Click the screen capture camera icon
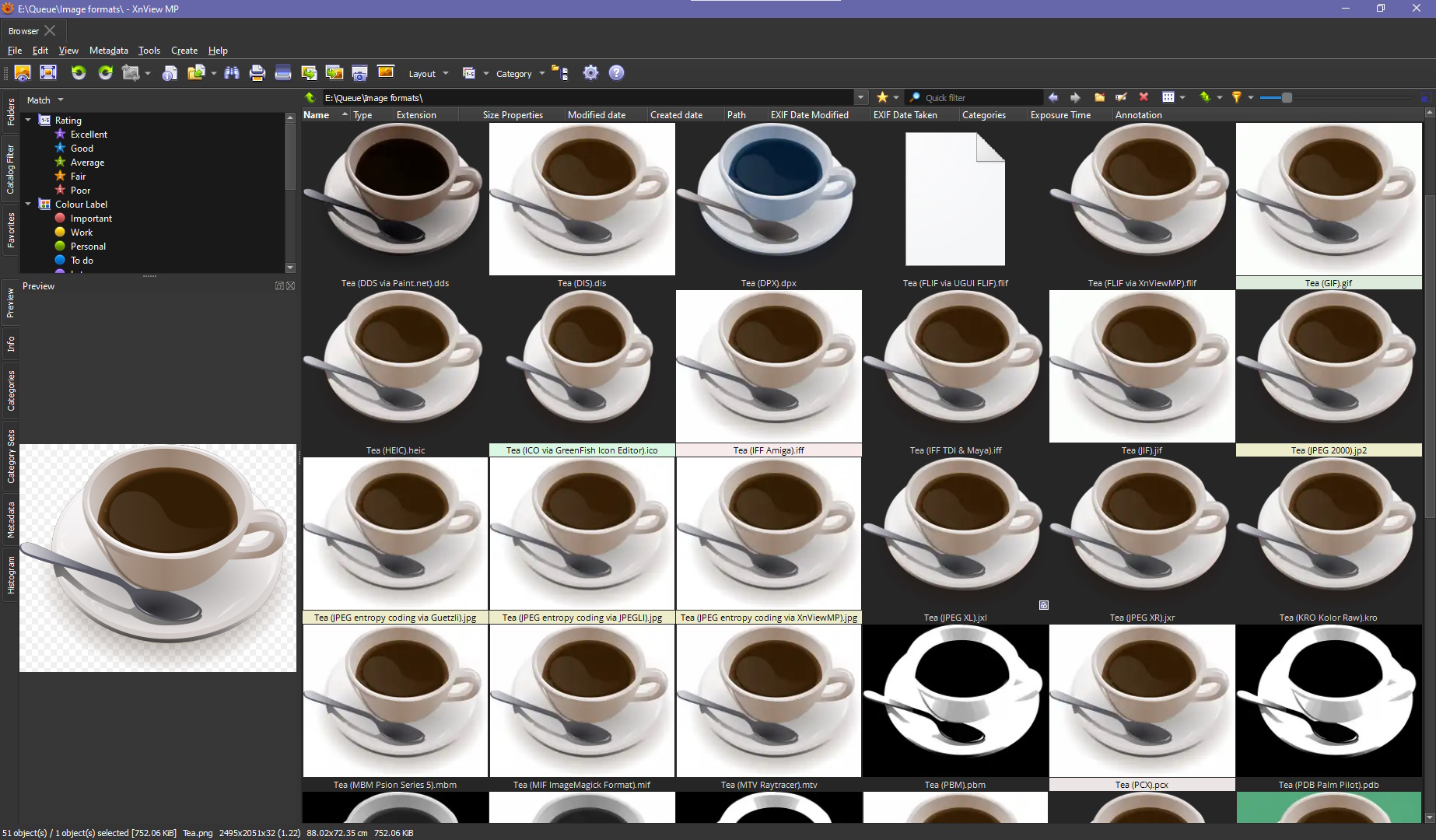Viewport: 1436px width, 840px height. (x=359, y=73)
